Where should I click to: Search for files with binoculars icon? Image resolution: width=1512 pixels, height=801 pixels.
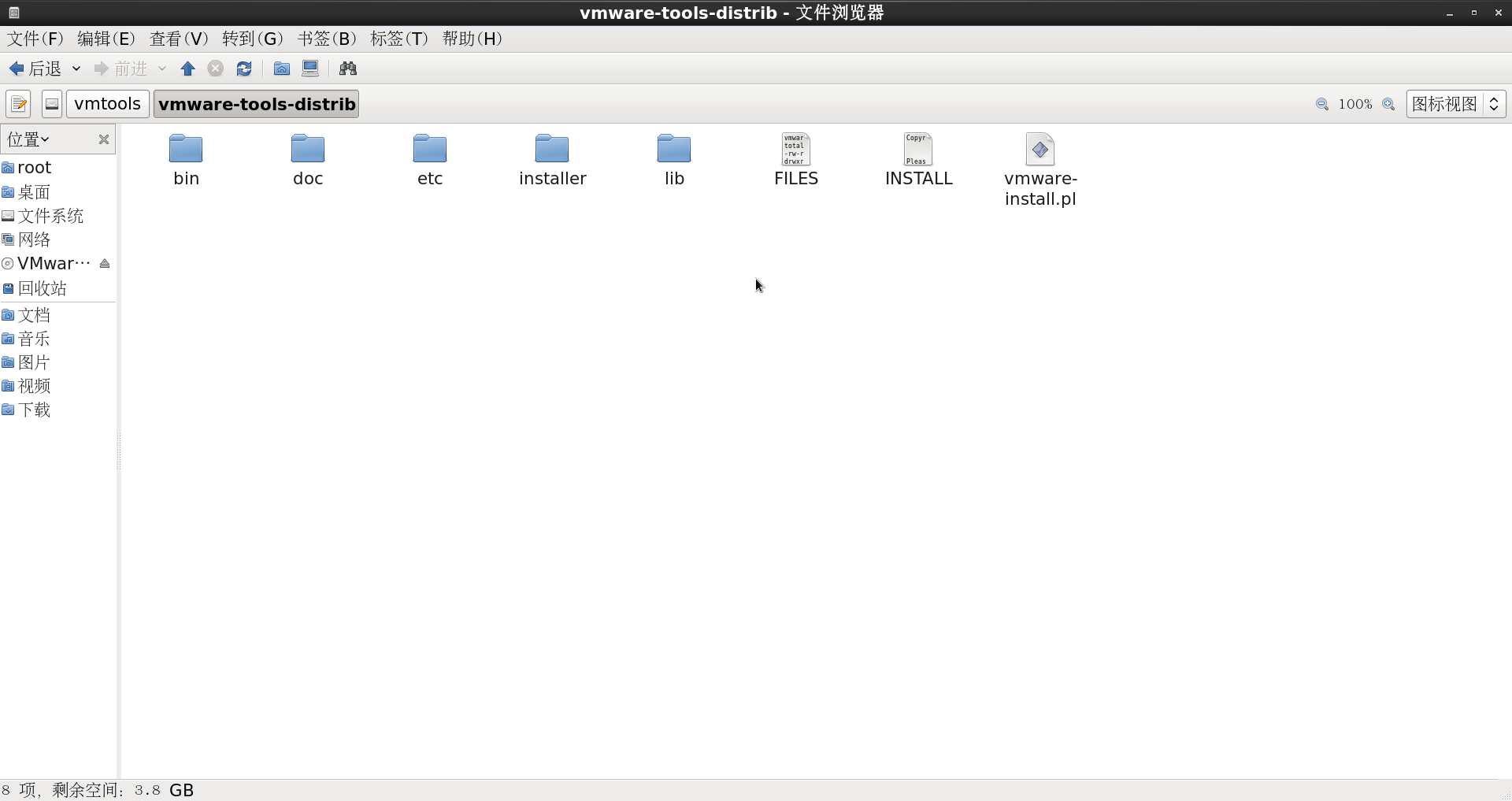tap(348, 69)
